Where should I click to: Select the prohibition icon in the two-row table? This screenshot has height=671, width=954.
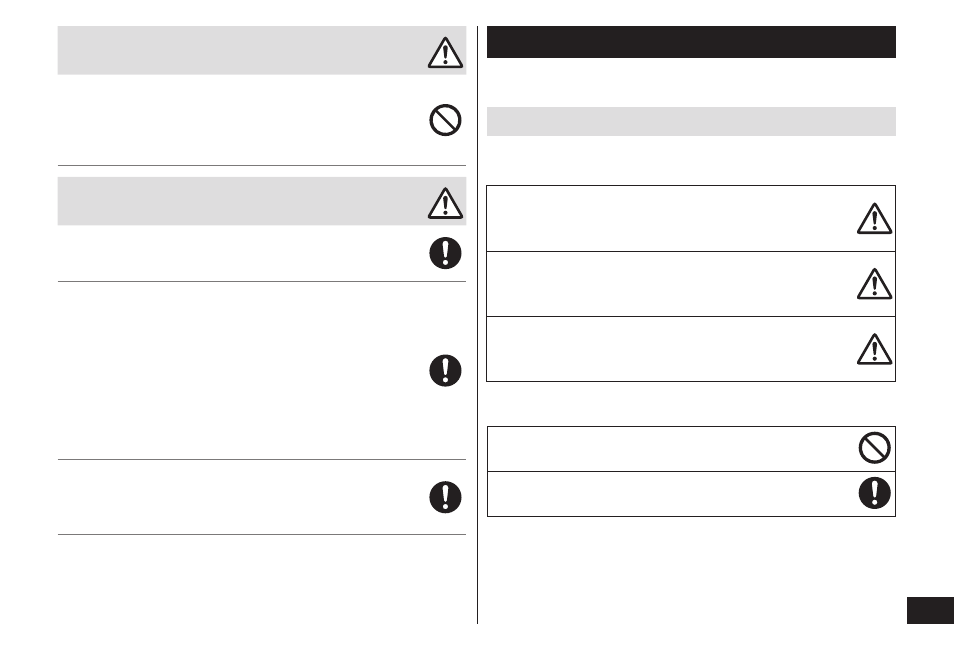click(x=874, y=448)
